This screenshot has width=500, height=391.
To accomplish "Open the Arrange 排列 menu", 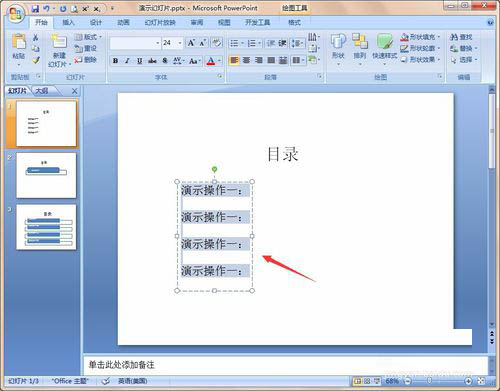I will click(359, 49).
